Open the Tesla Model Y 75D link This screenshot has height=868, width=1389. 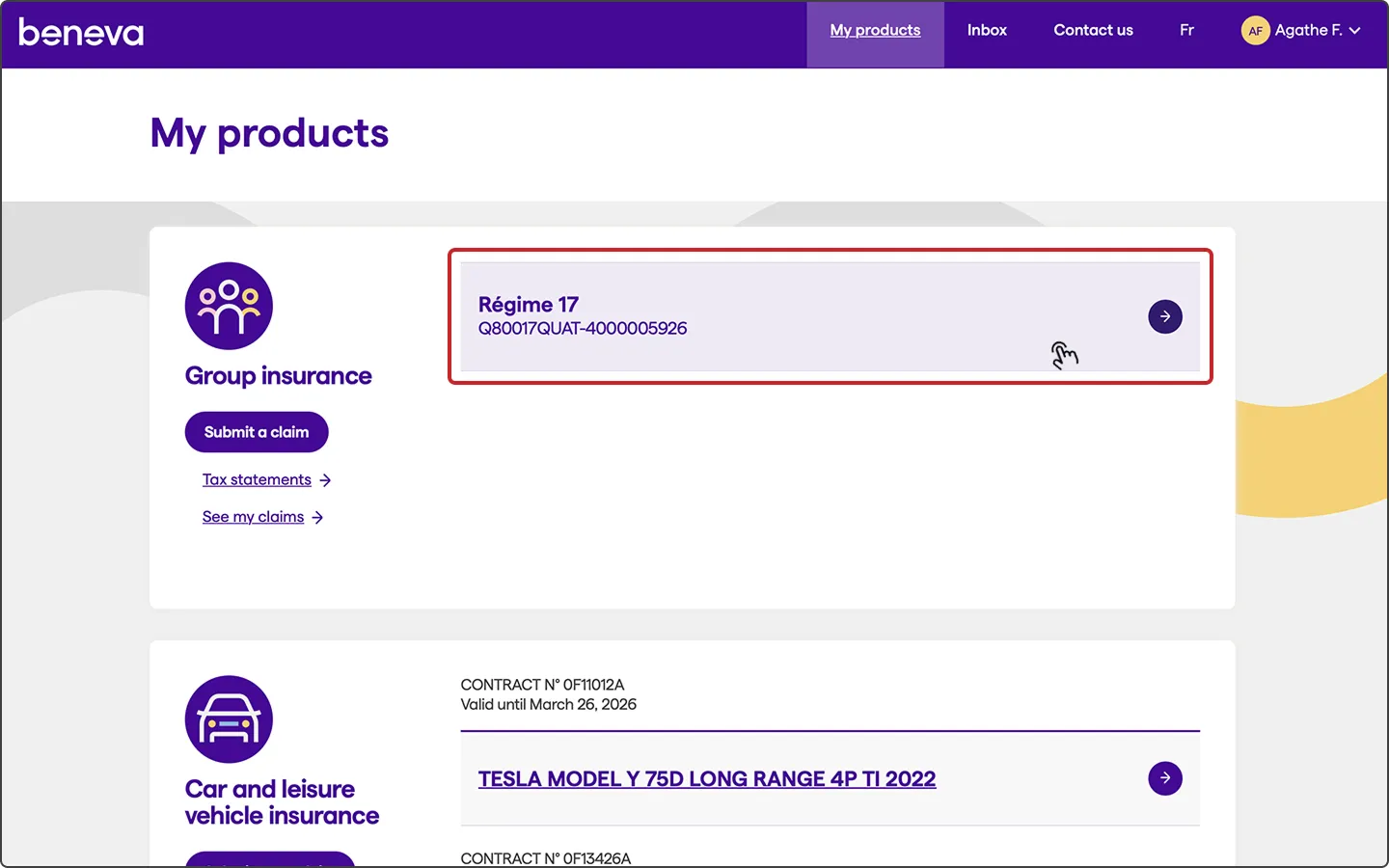point(706,779)
